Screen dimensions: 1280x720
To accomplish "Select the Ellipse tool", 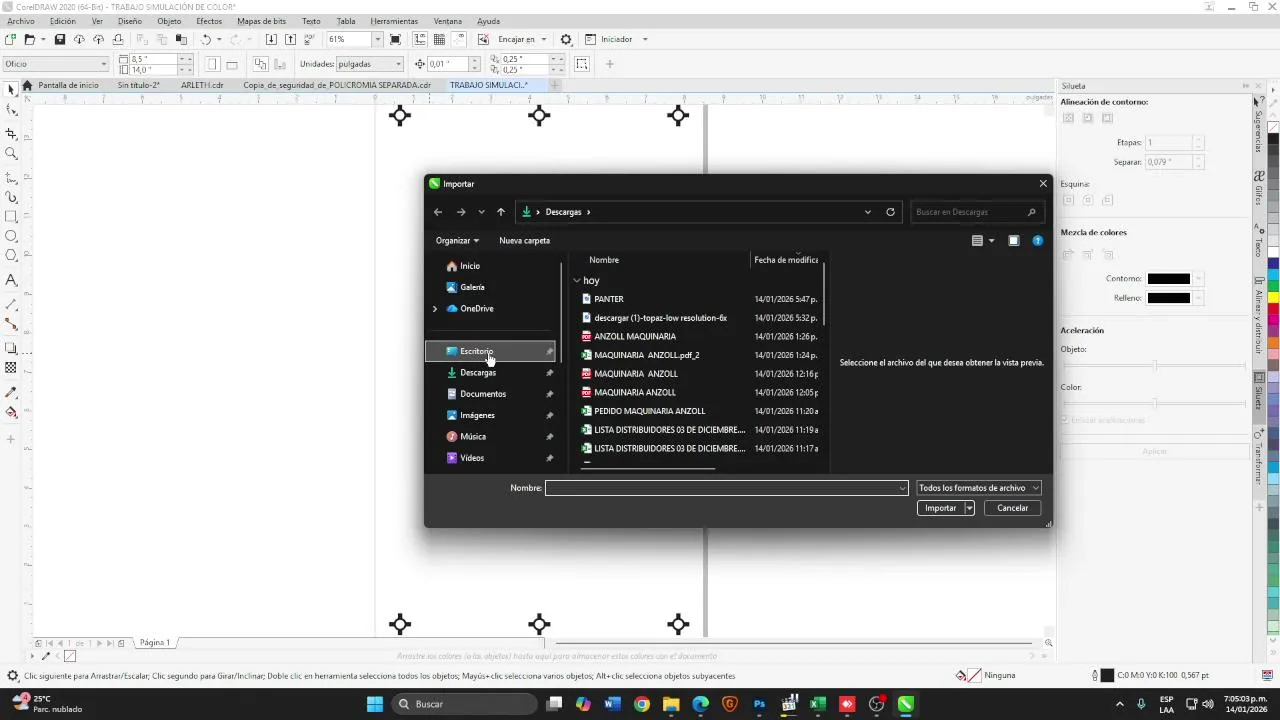I will [x=11, y=236].
